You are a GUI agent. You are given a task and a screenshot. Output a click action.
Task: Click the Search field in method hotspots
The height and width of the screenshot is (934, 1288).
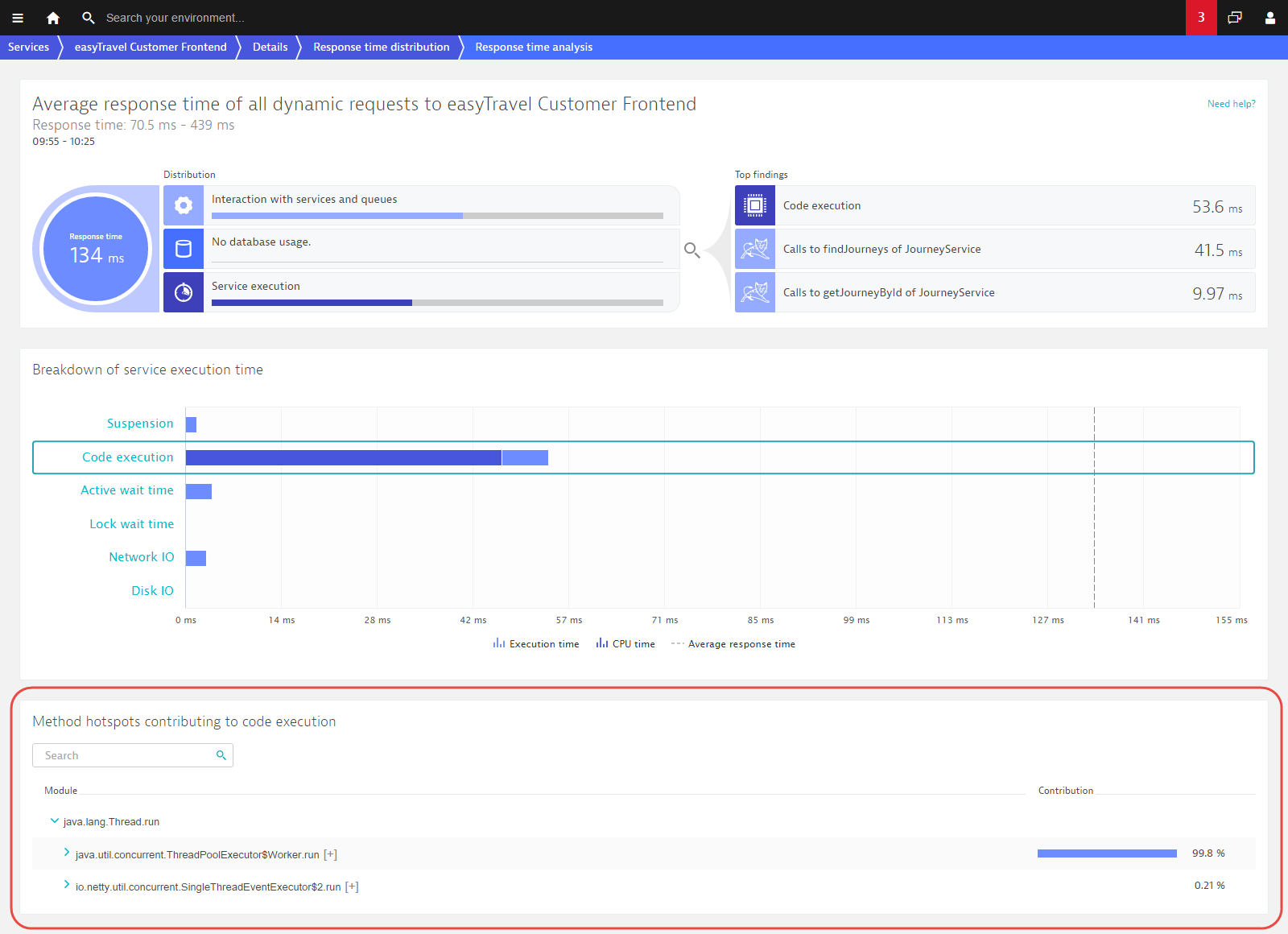coord(133,755)
